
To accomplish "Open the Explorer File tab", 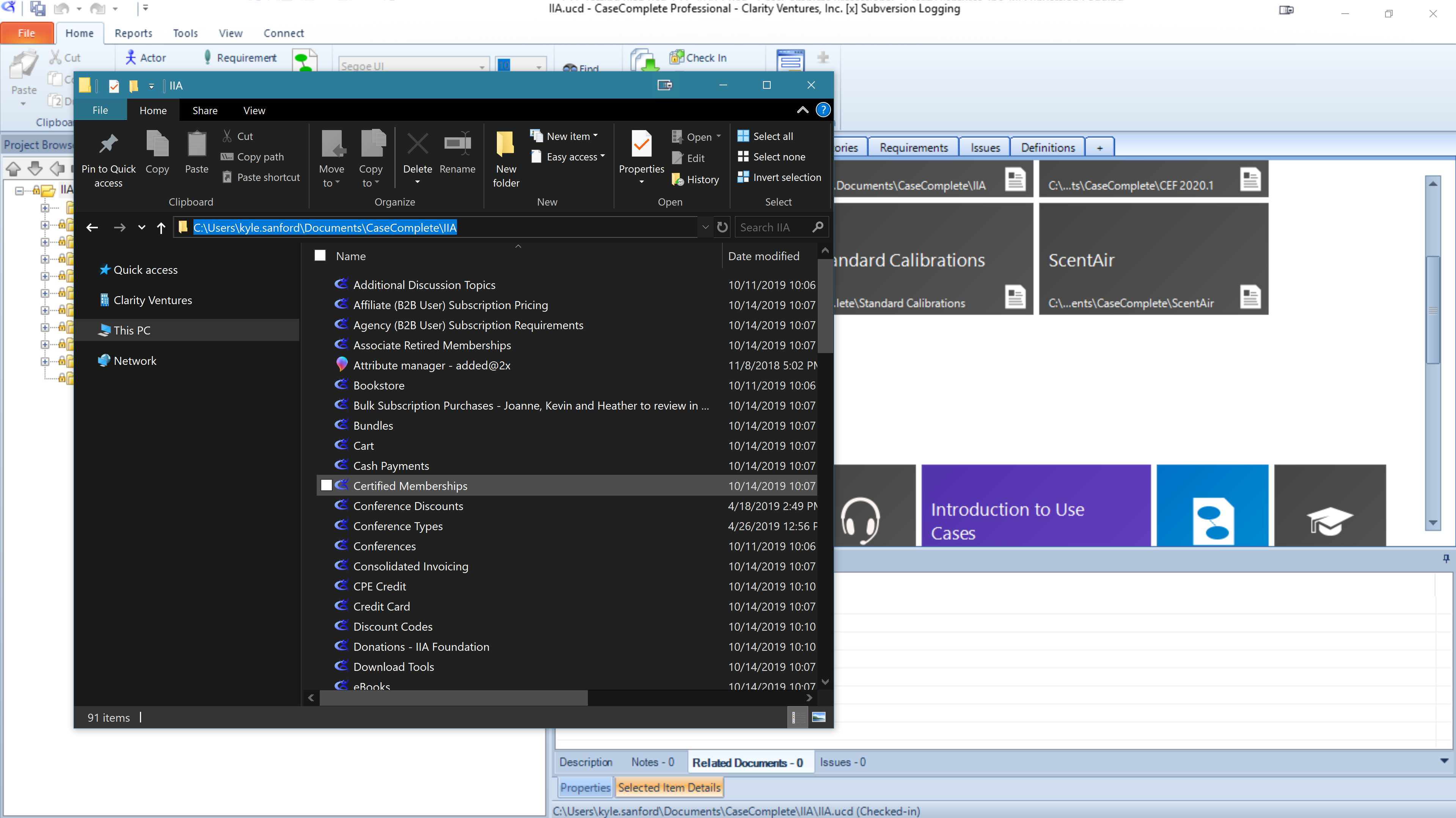I will click(x=100, y=110).
